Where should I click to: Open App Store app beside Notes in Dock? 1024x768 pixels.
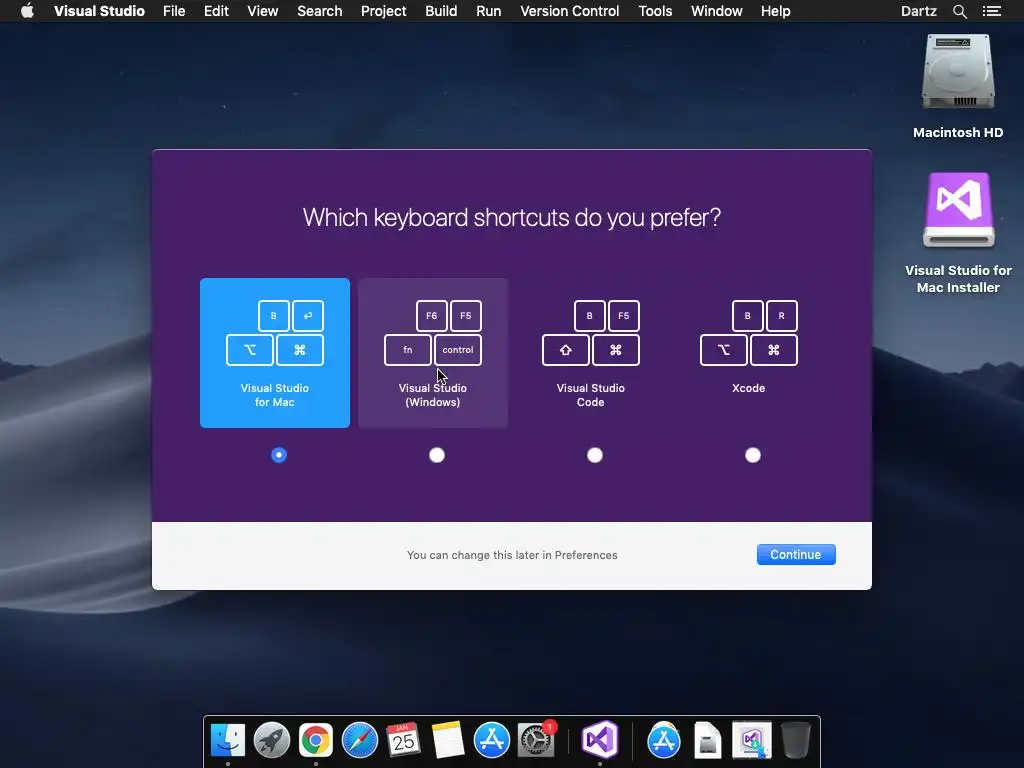click(492, 740)
